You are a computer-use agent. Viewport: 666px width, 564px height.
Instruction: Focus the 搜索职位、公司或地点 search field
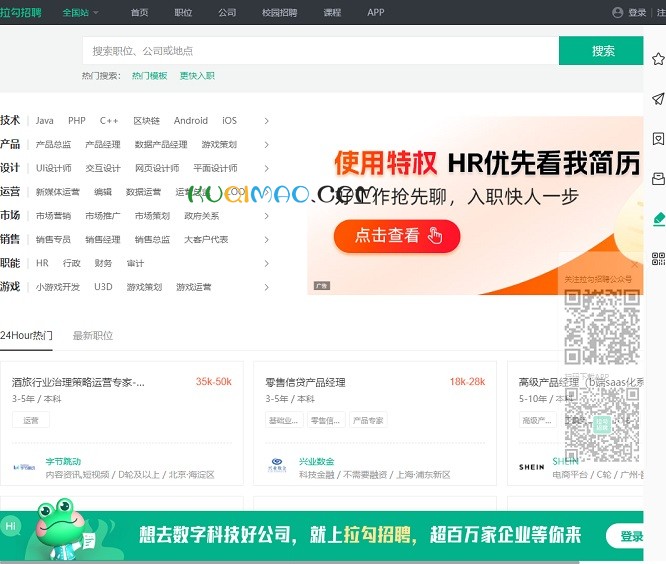click(x=321, y=51)
